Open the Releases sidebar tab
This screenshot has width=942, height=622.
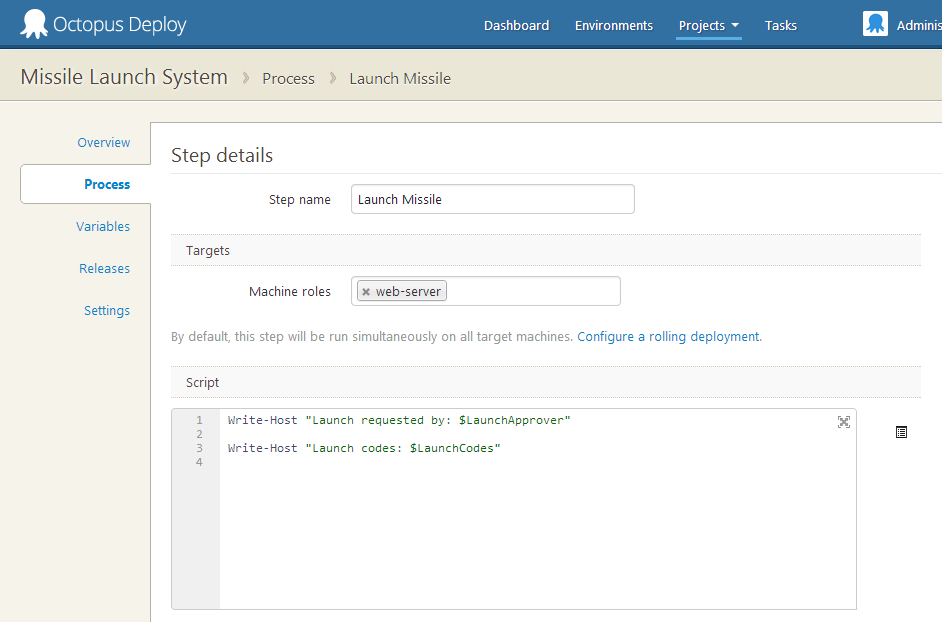tap(105, 269)
